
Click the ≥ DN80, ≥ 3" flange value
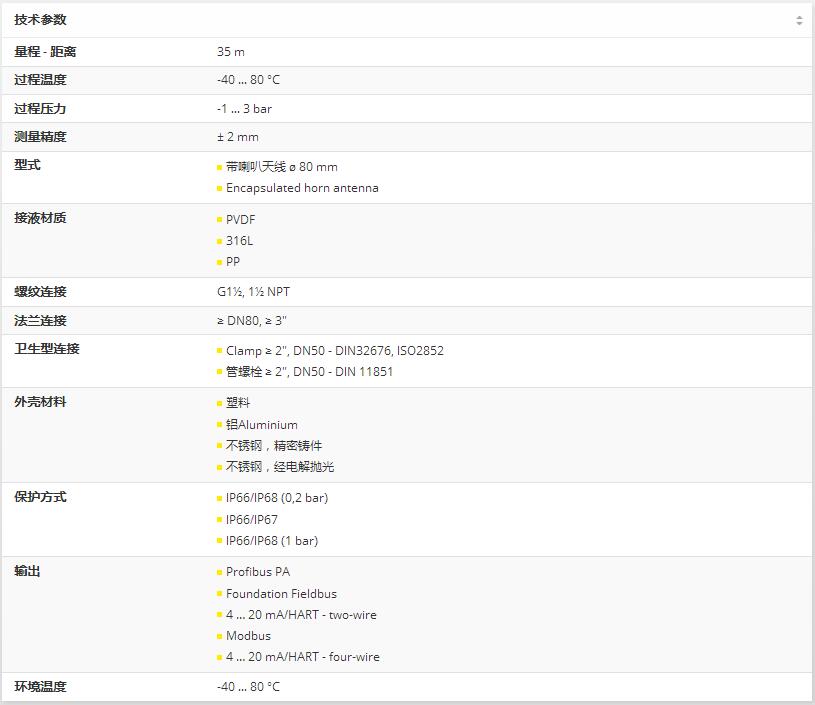[252, 321]
